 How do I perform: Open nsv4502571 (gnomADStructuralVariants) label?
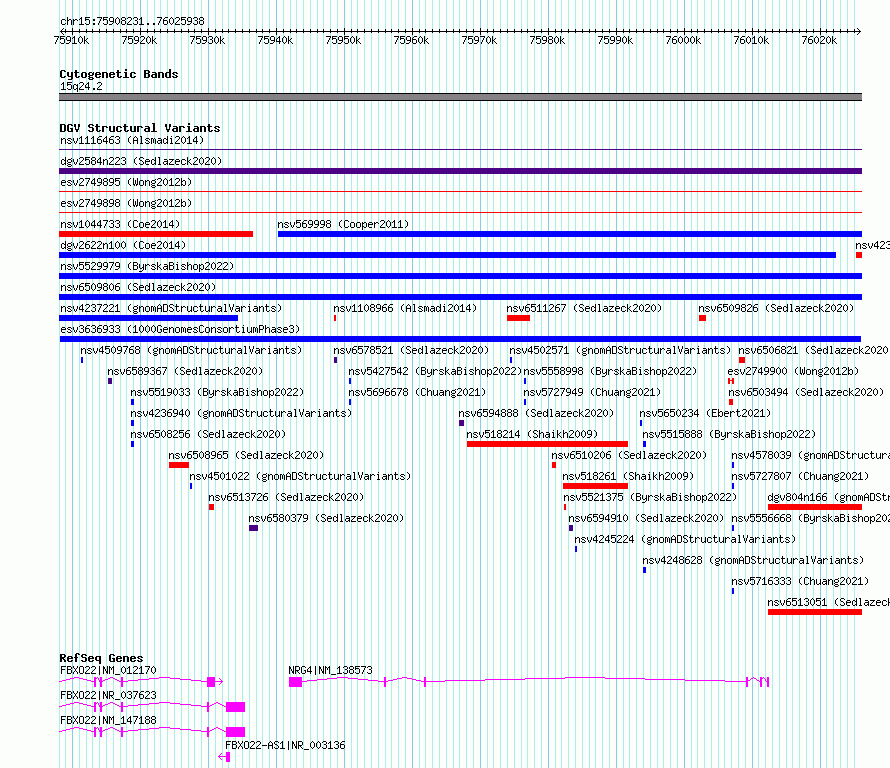coord(620,350)
